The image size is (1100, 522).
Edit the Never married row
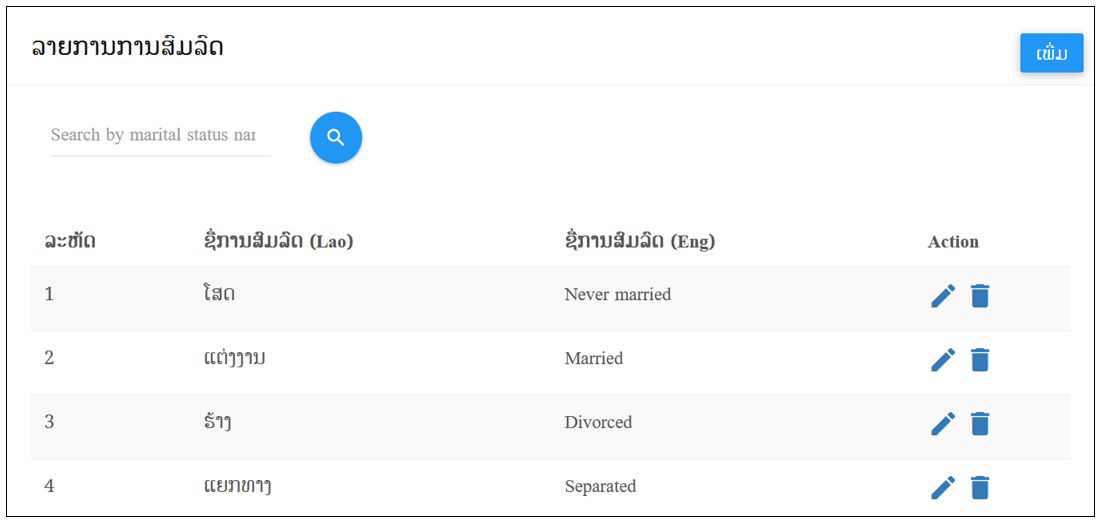point(943,296)
